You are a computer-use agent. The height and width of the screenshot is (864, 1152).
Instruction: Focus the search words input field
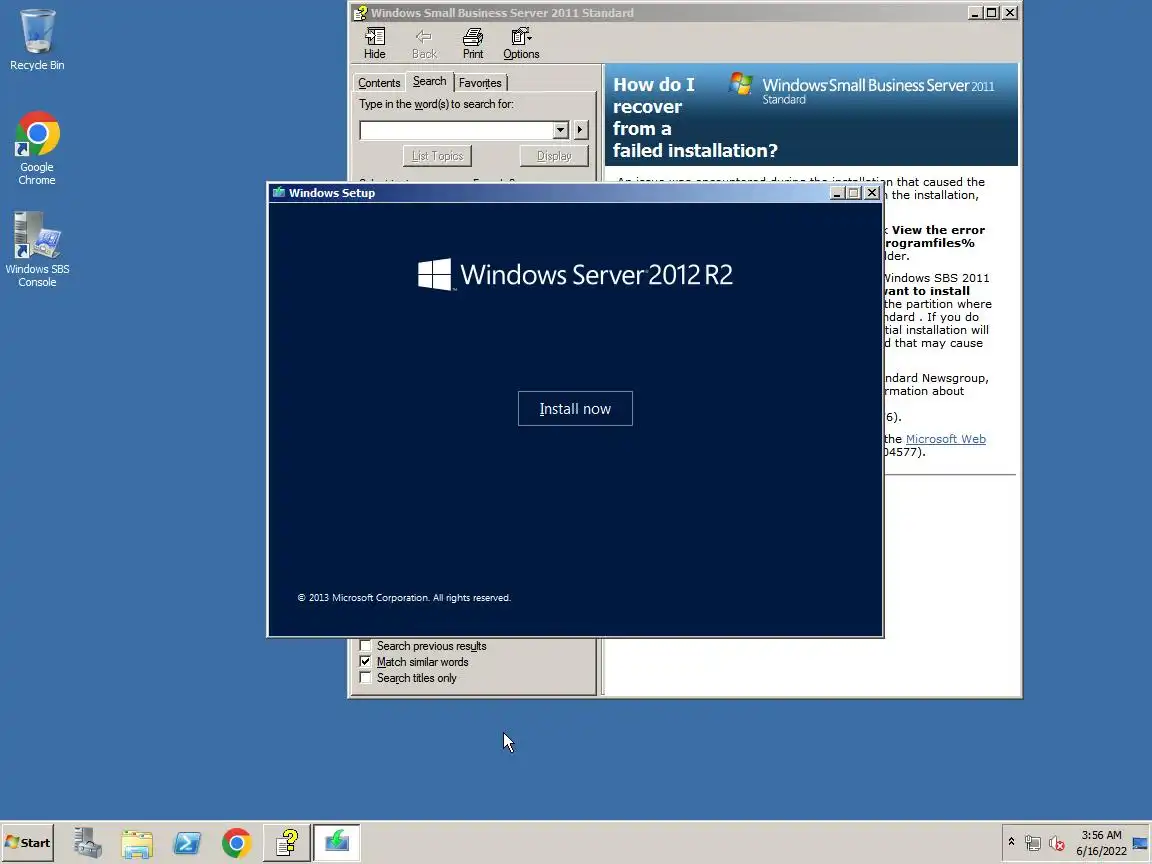tap(456, 130)
